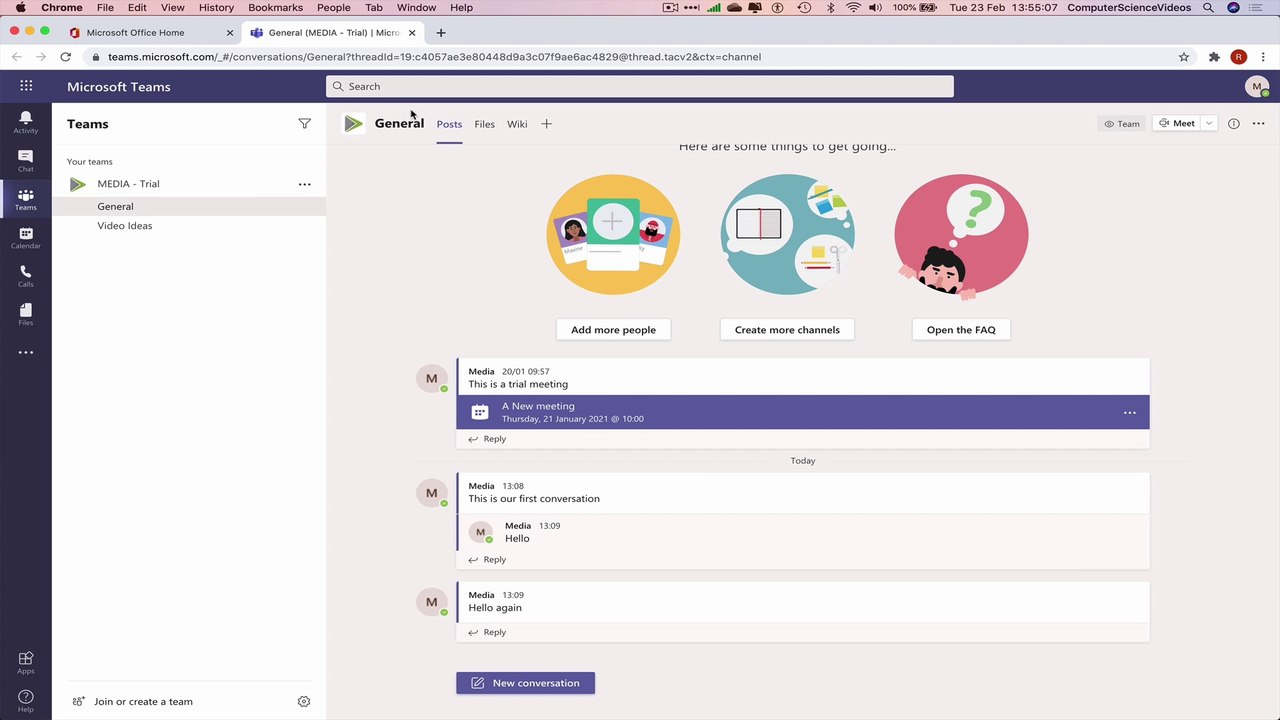Select the Video Ideas channel
Screen dimensions: 1280x720
tap(189, 226)
